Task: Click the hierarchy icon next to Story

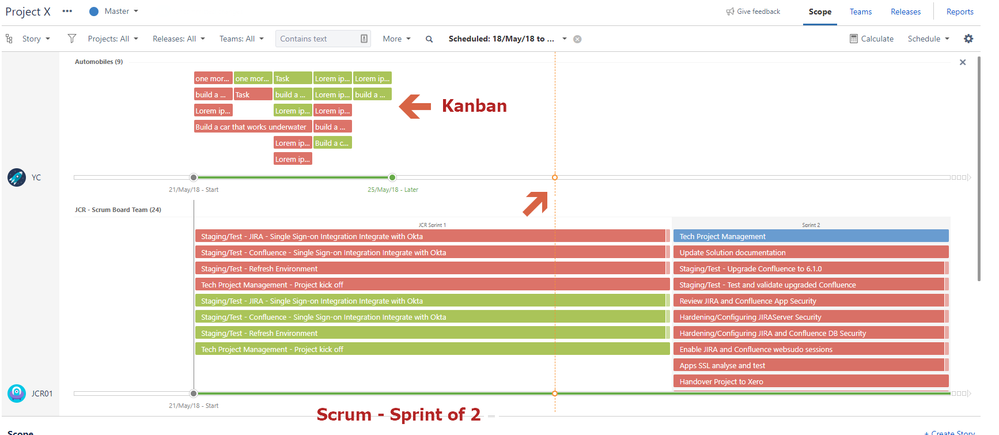Action: (x=9, y=39)
